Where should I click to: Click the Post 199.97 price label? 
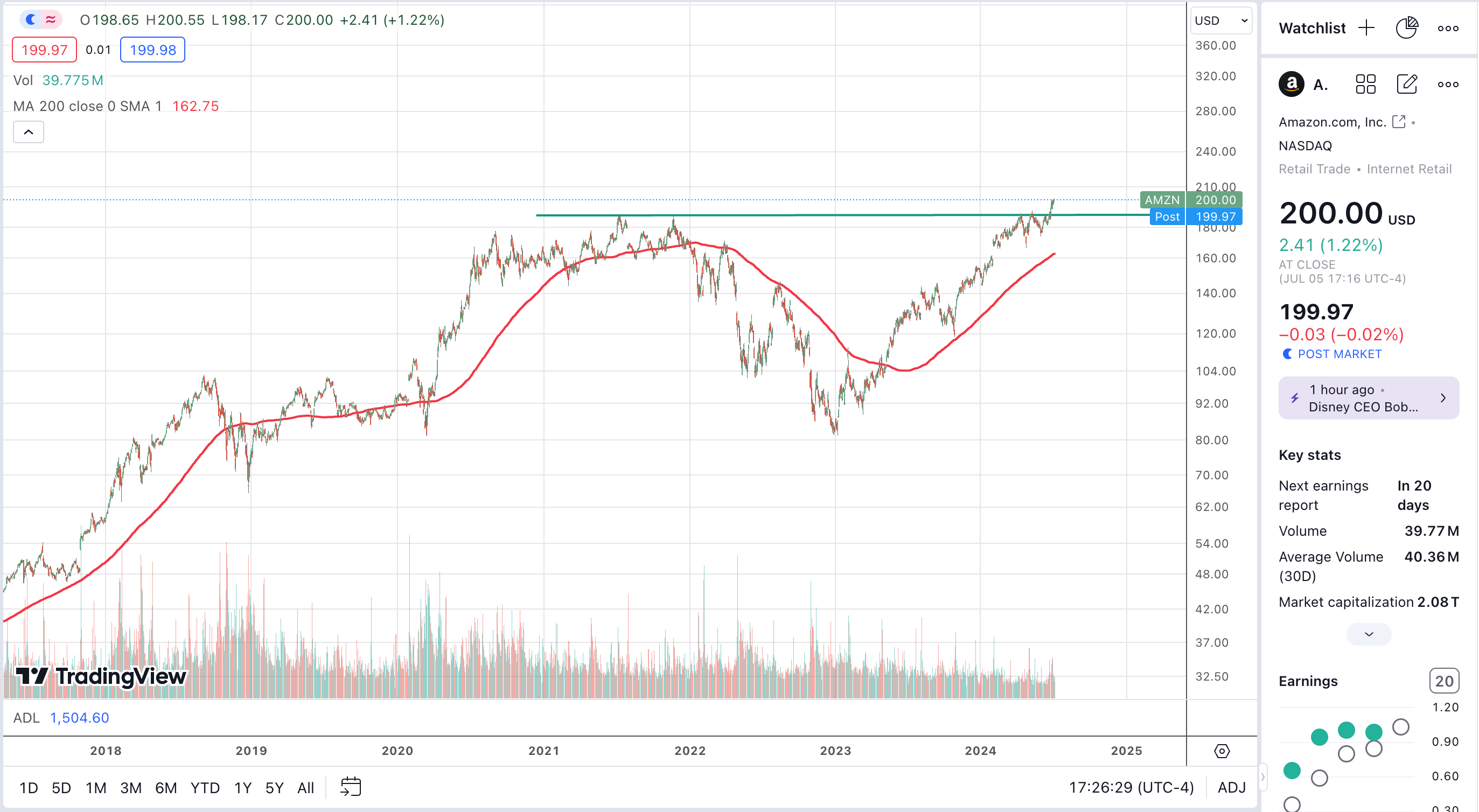tap(1197, 216)
